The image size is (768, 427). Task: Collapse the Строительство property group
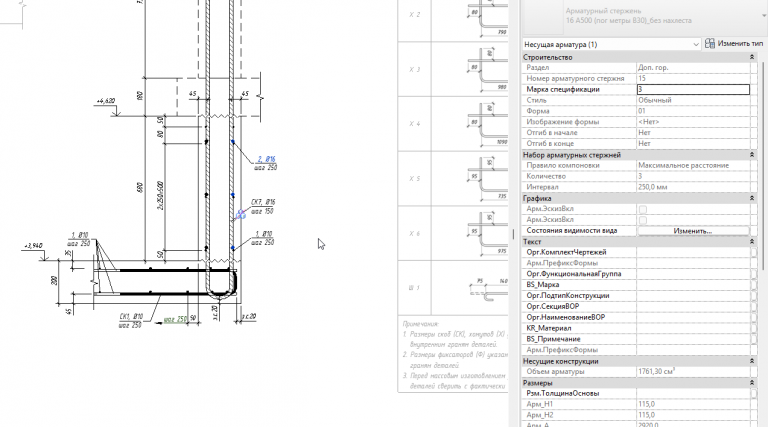click(x=752, y=57)
